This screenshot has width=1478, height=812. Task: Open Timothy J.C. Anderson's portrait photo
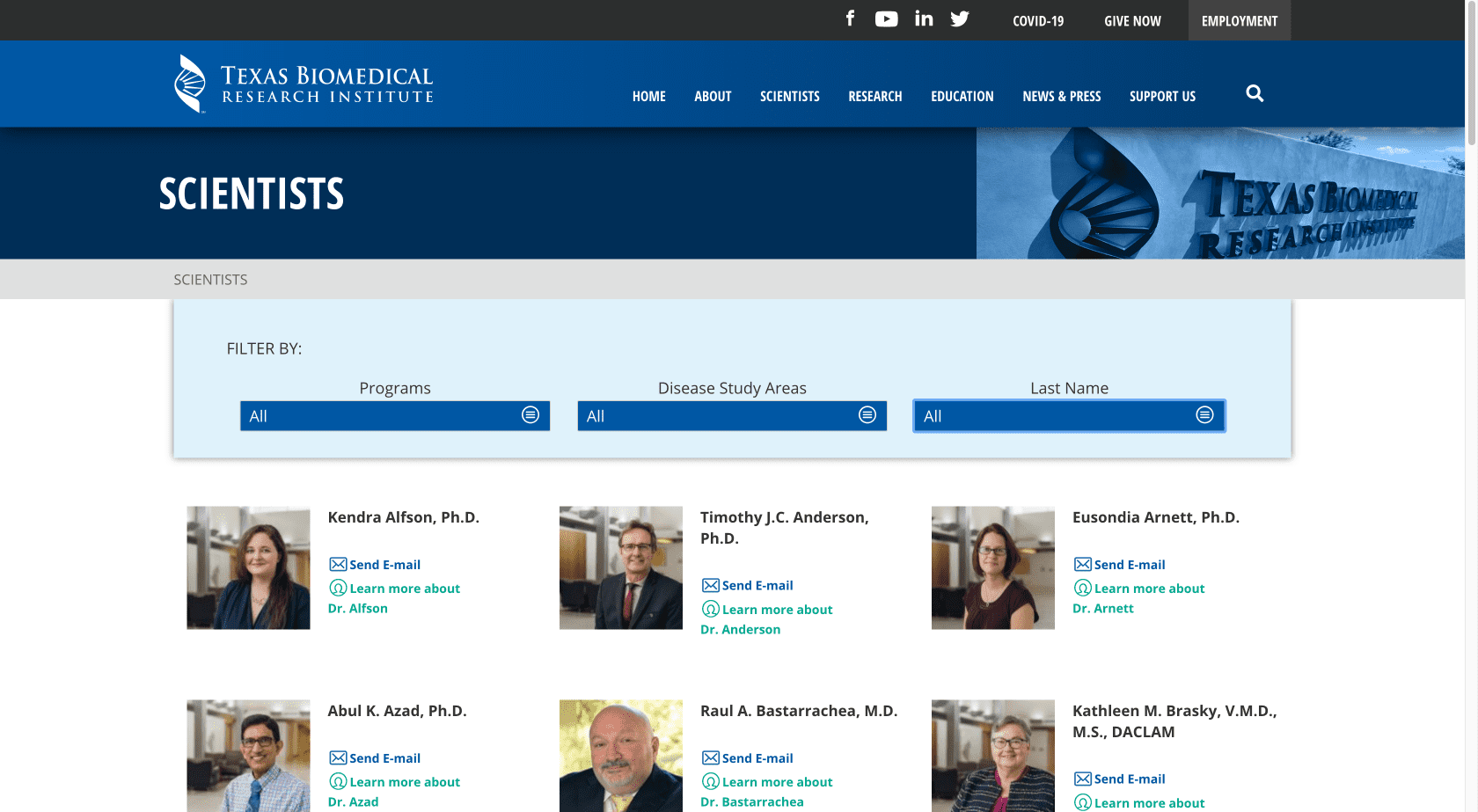[621, 567]
